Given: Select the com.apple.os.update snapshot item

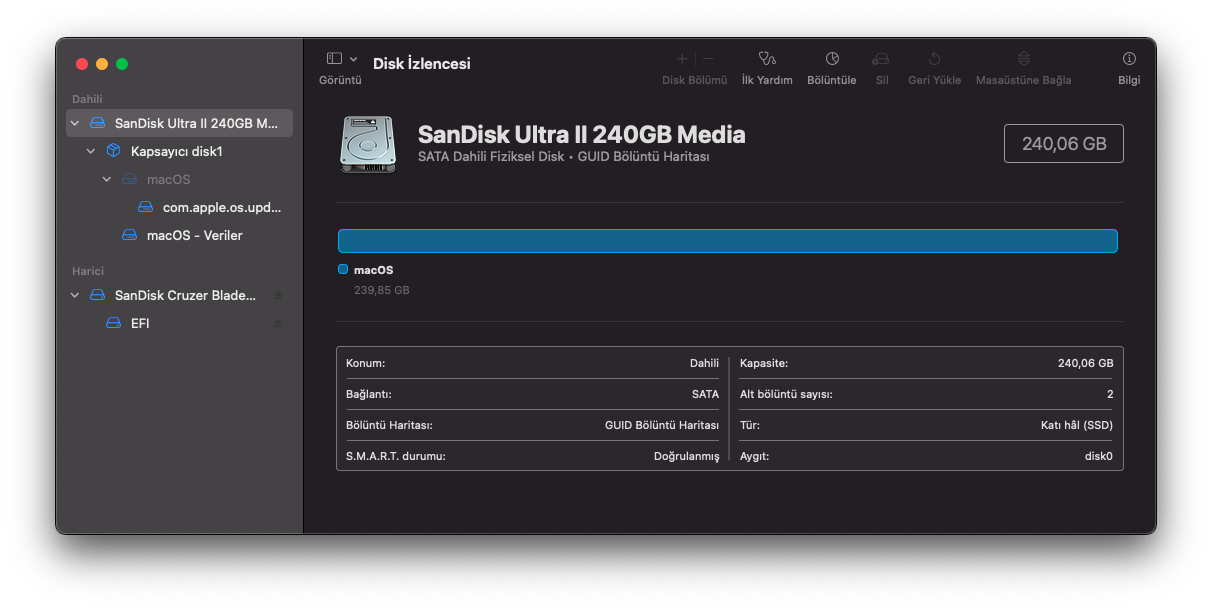Looking at the screenshot, I should pyautogui.click(x=221, y=208).
